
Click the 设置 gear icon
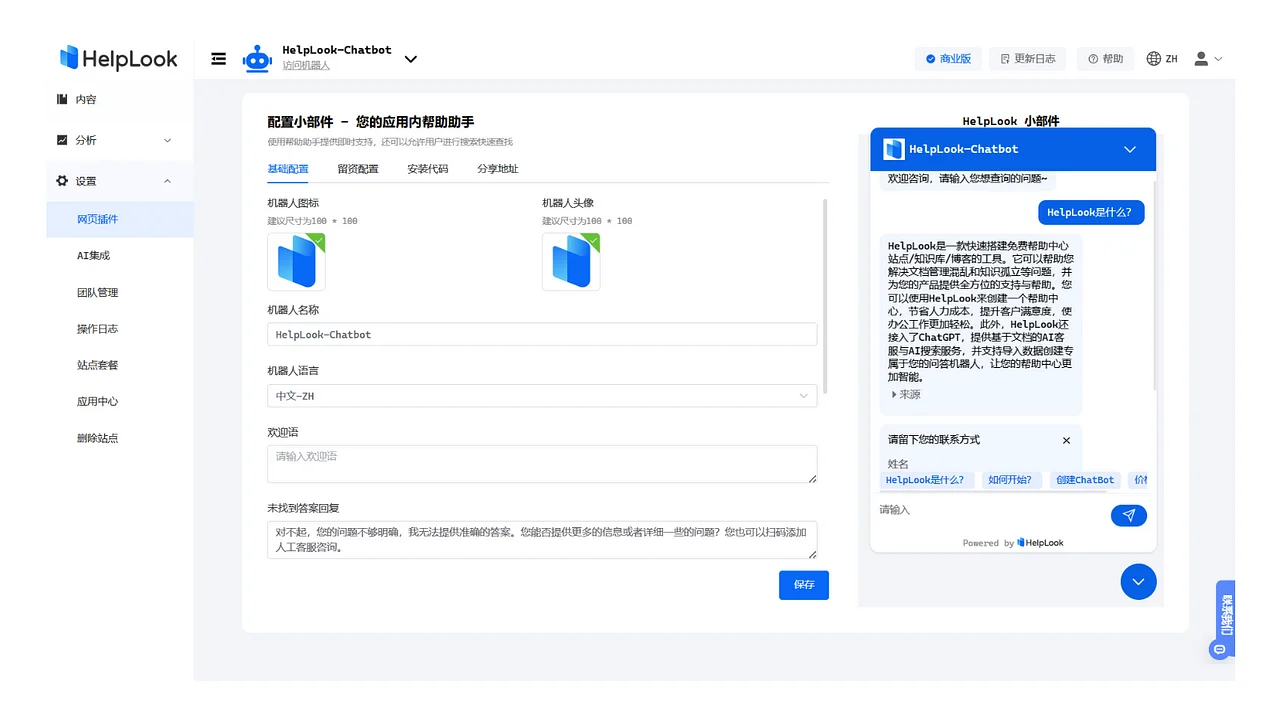pyautogui.click(x=62, y=181)
